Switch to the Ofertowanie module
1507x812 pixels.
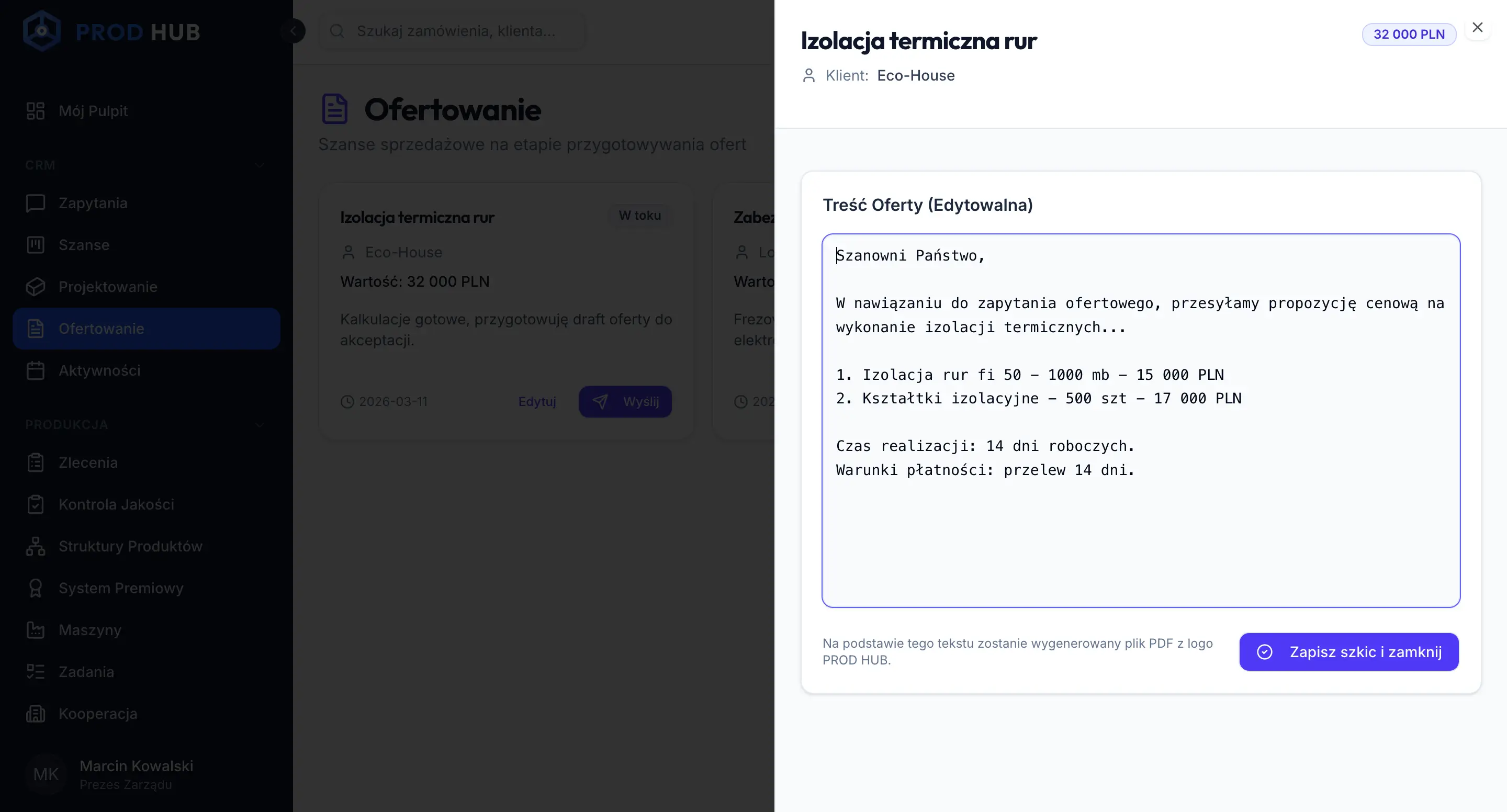click(x=101, y=328)
